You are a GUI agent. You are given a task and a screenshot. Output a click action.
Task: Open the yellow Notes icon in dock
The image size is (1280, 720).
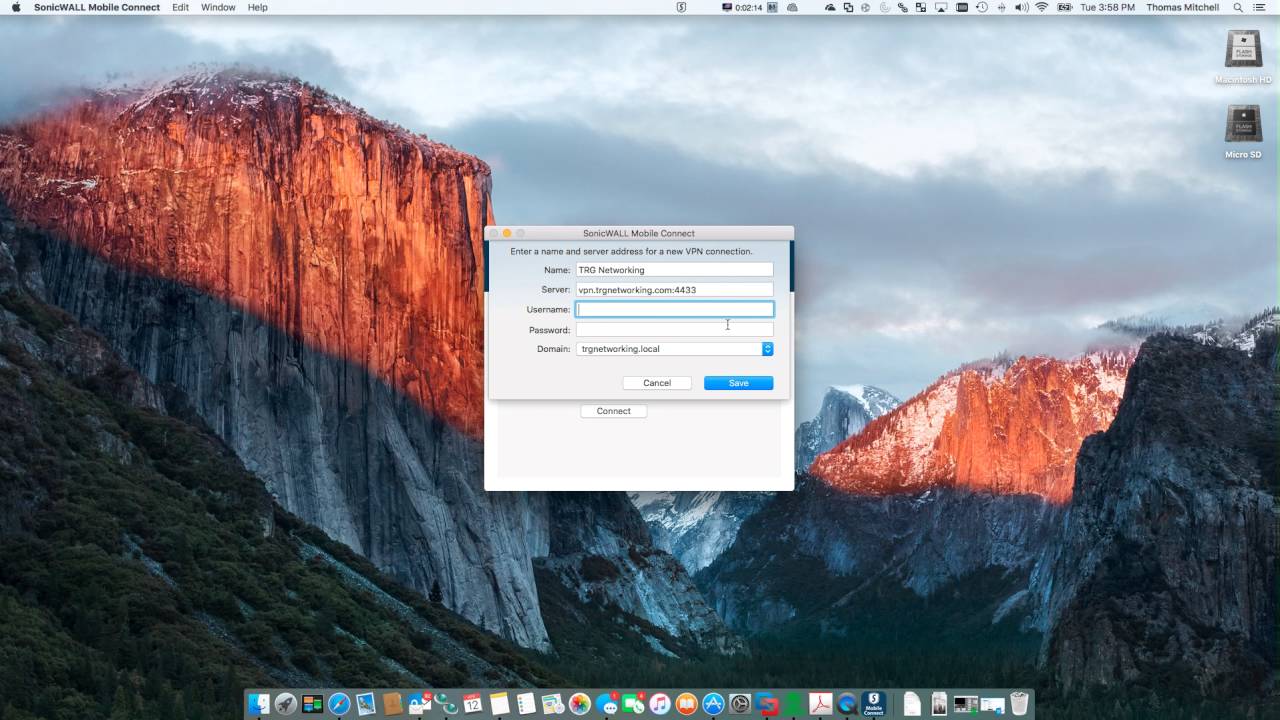[499, 703]
